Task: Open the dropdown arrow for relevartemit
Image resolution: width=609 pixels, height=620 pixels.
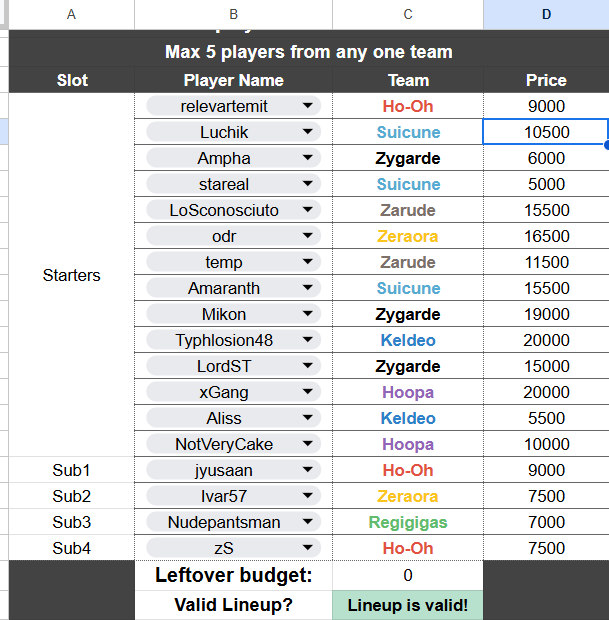Action: (x=307, y=106)
